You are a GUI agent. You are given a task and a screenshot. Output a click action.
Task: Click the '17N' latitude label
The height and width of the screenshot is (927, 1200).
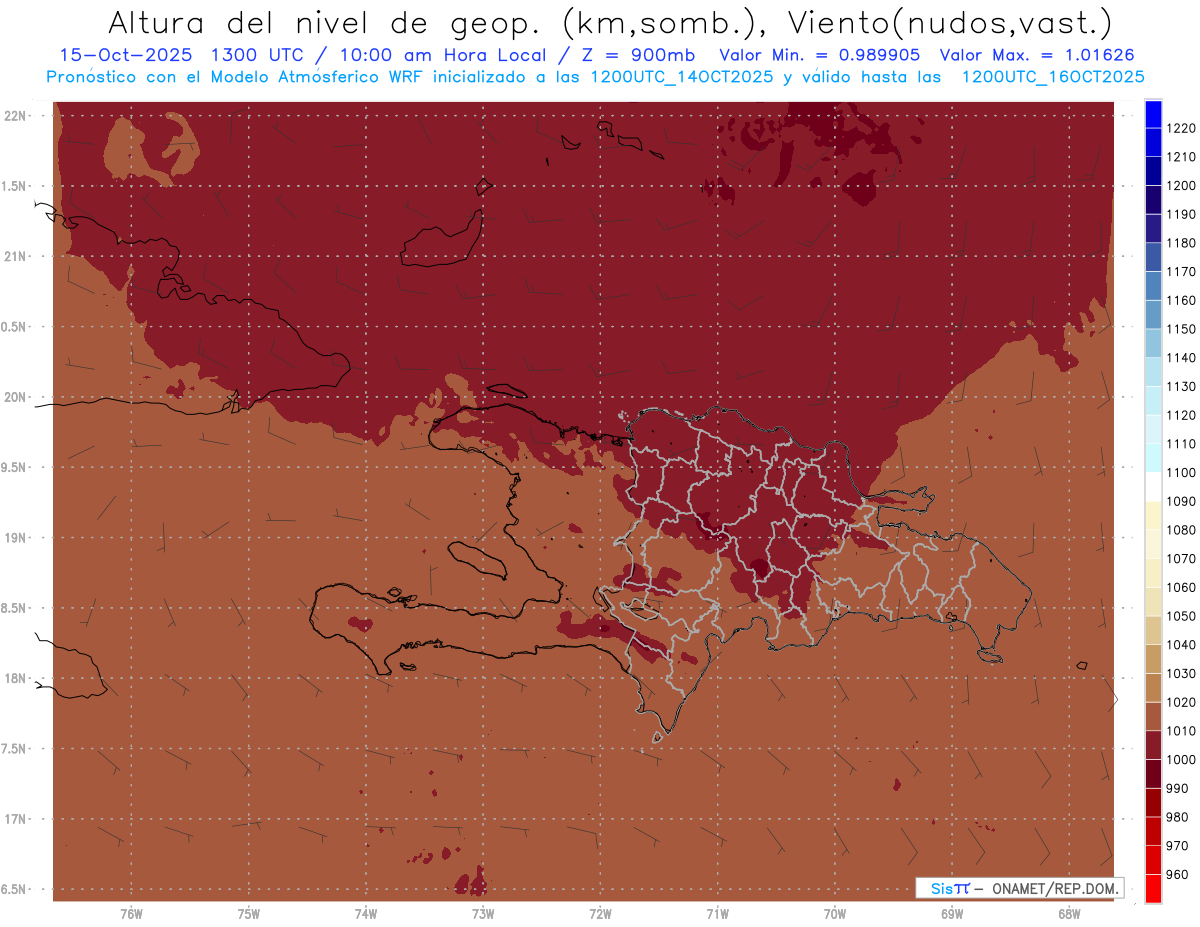[15, 819]
